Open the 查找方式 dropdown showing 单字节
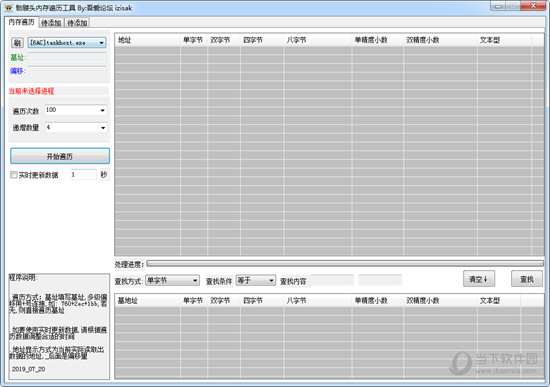 click(x=173, y=280)
